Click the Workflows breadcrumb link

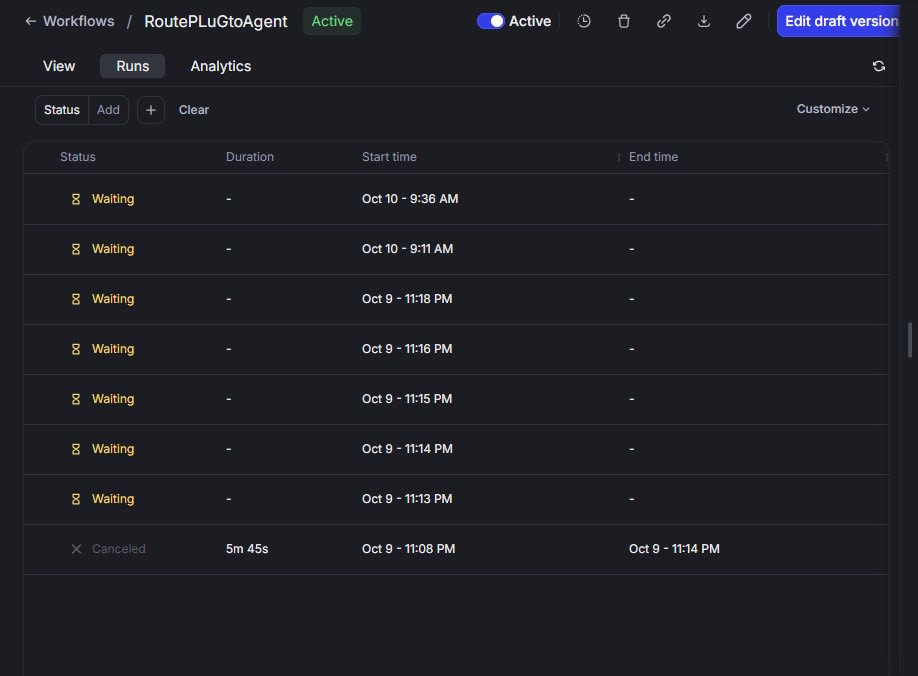pyautogui.click(x=78, y=21)
